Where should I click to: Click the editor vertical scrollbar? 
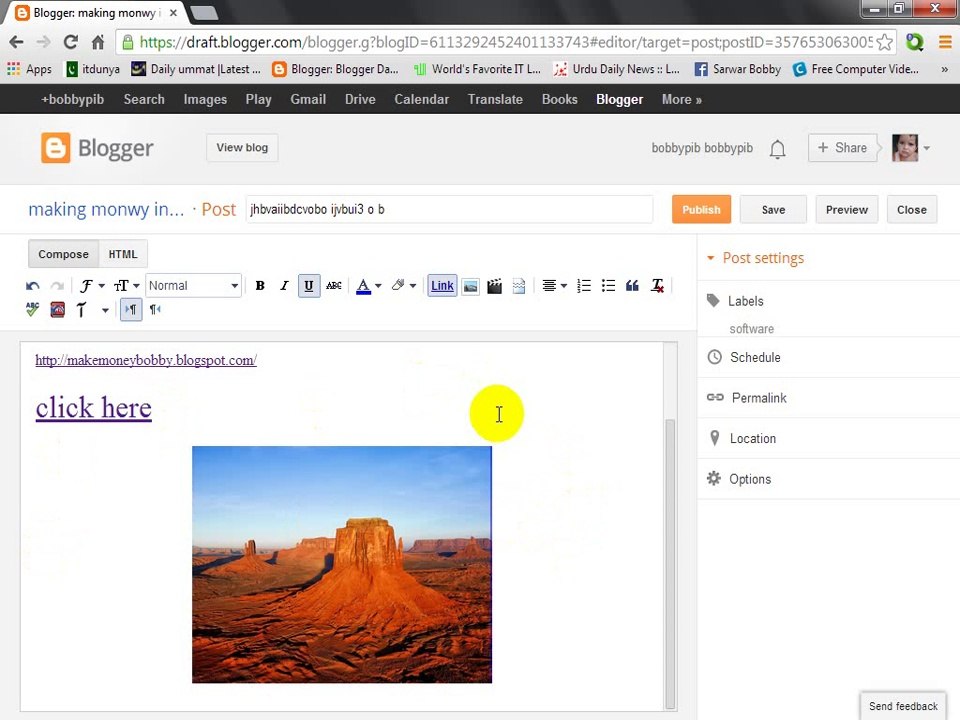670,563
